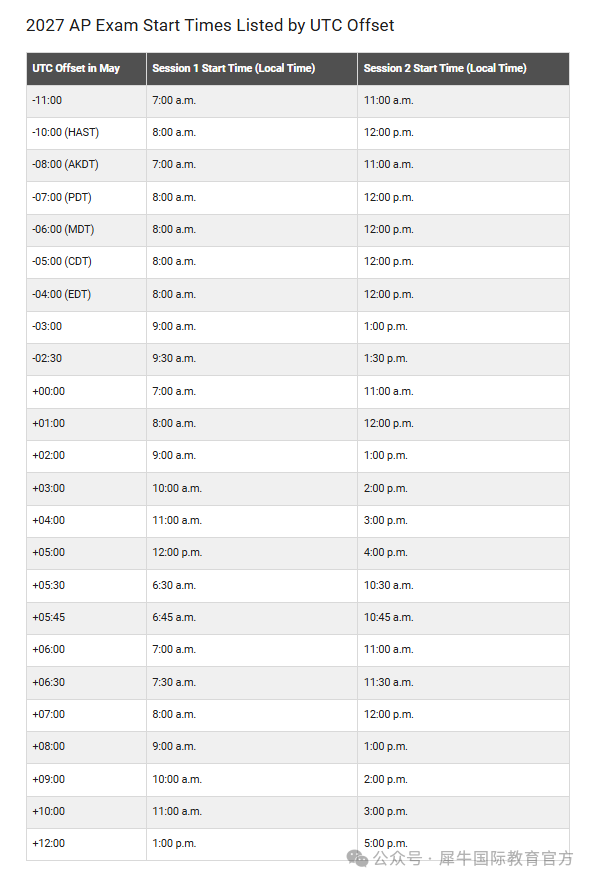Image resolution: width=593 pixels, height=882 pixels.
Task: Click the +08:00 offset cell
Action: (x=87, y=746)
